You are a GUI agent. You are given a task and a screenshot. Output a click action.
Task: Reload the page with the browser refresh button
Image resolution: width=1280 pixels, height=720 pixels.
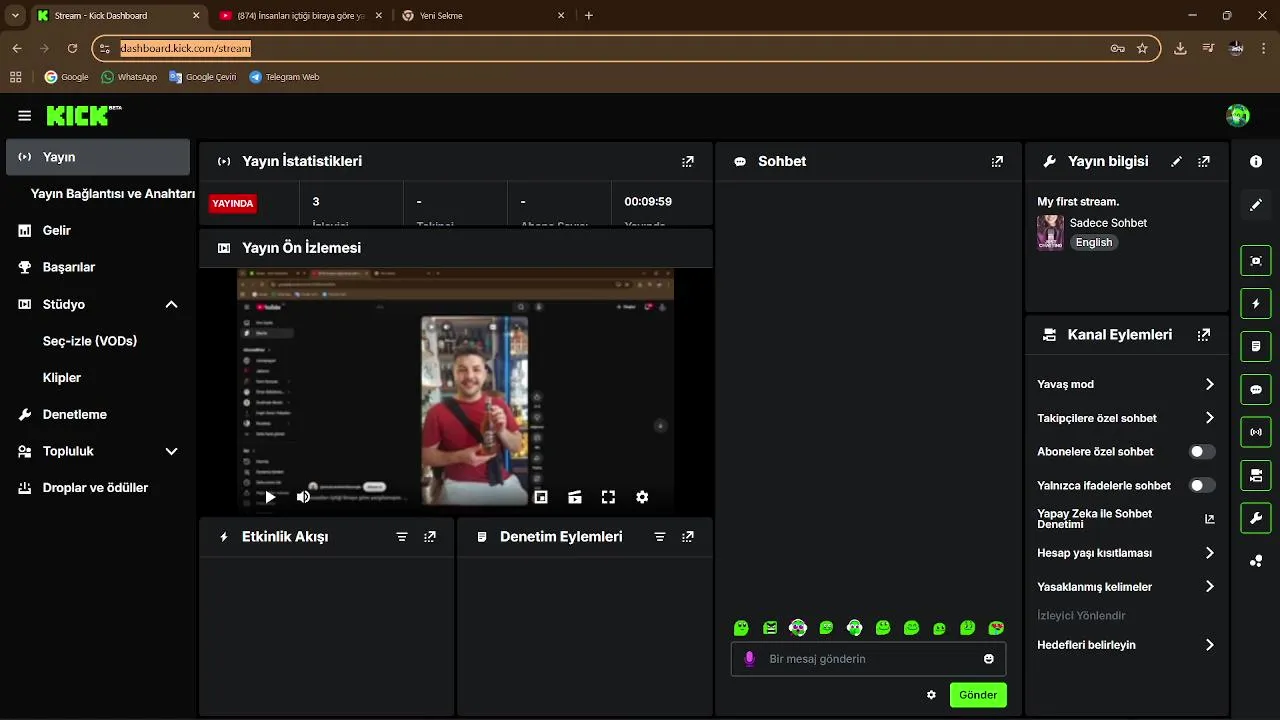tap(72, 48)
